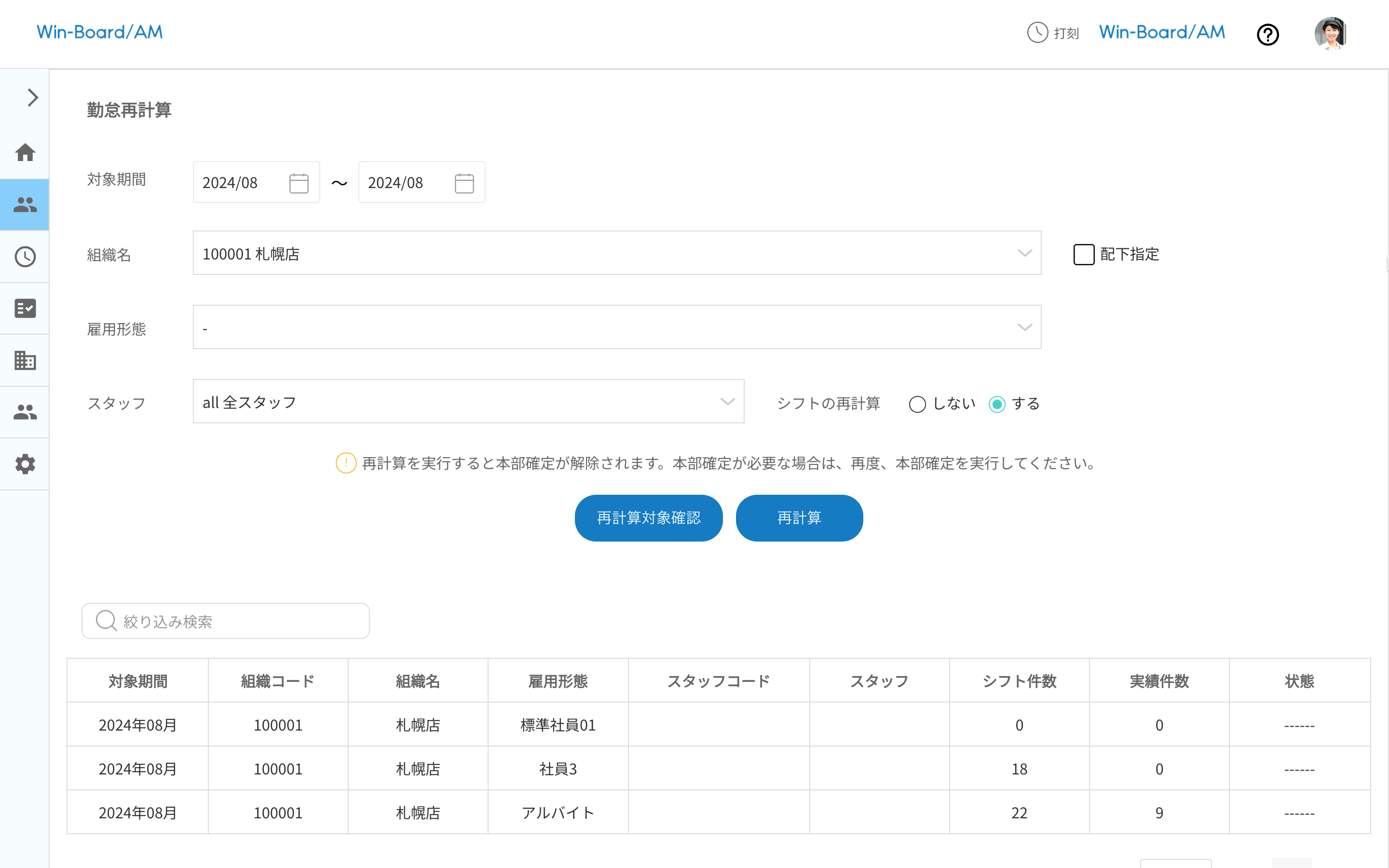Click the 再計算 button
Screen dimensions: 1389x868
pos(799,517)
